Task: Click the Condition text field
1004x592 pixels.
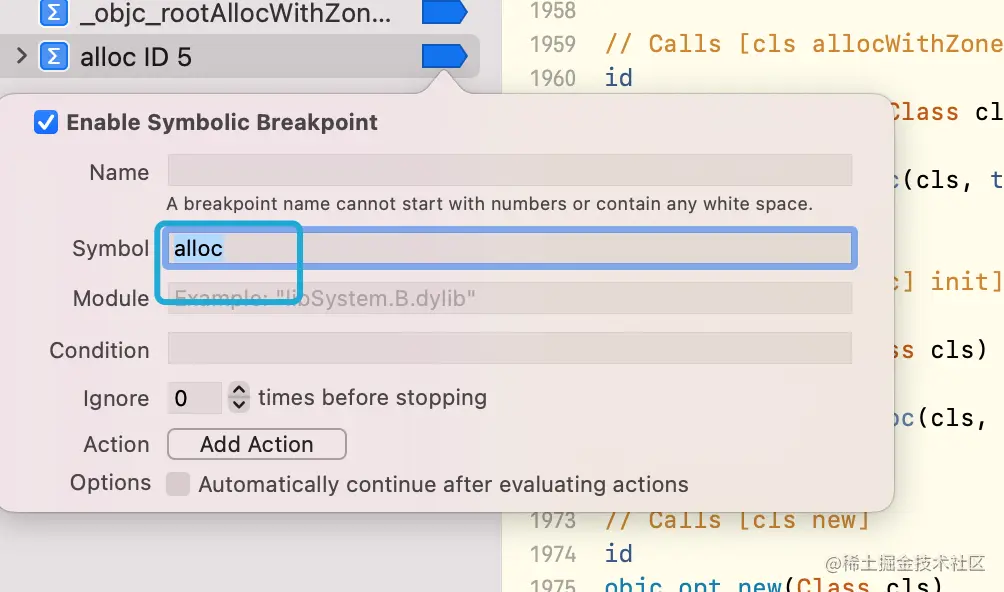Action: [510, 348]
